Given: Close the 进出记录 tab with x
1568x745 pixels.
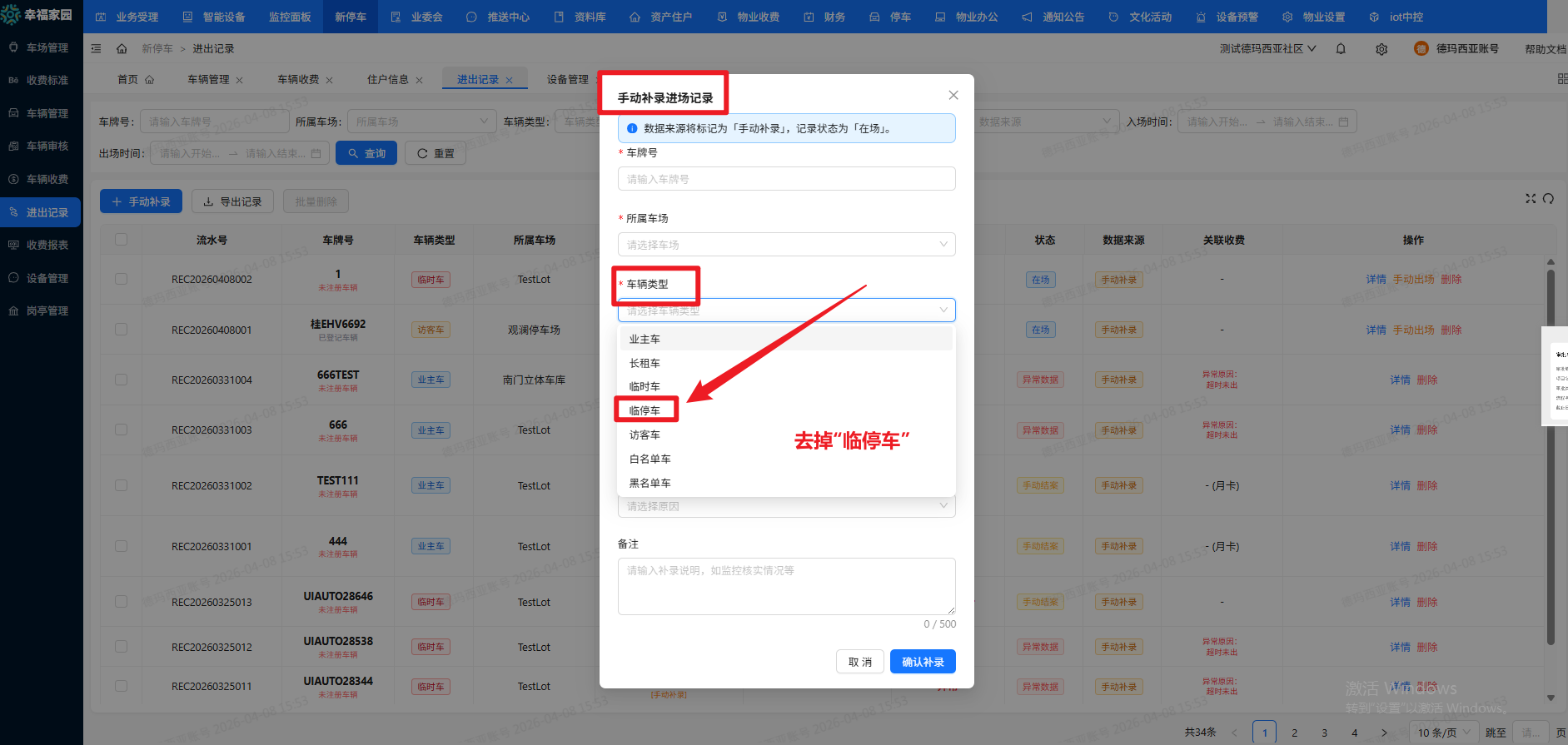Looking at the screenshot, I should click(x=510, y=81).
